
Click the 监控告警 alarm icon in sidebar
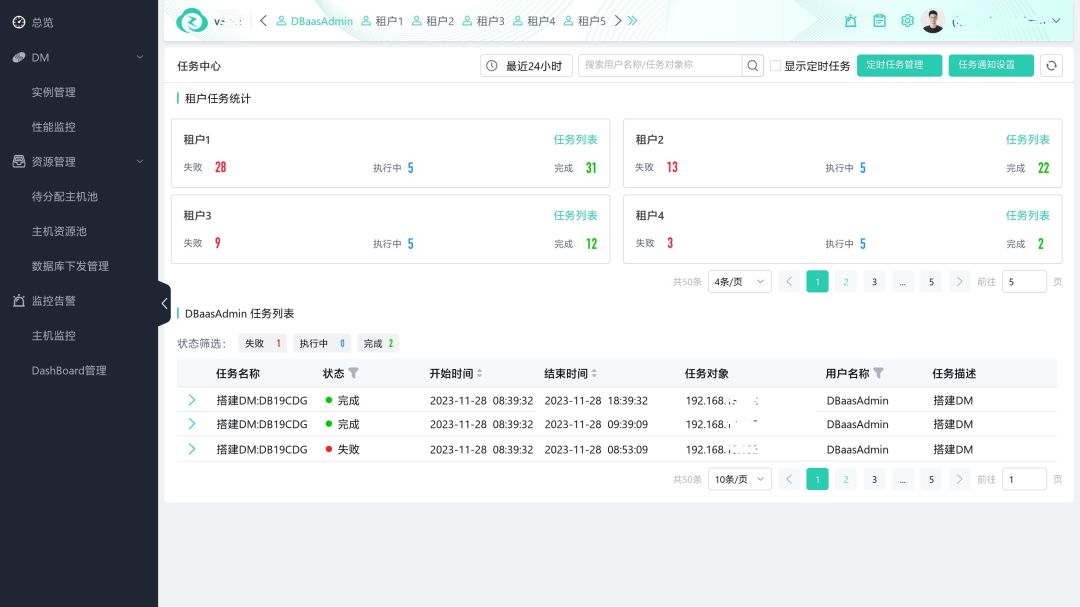19,300
